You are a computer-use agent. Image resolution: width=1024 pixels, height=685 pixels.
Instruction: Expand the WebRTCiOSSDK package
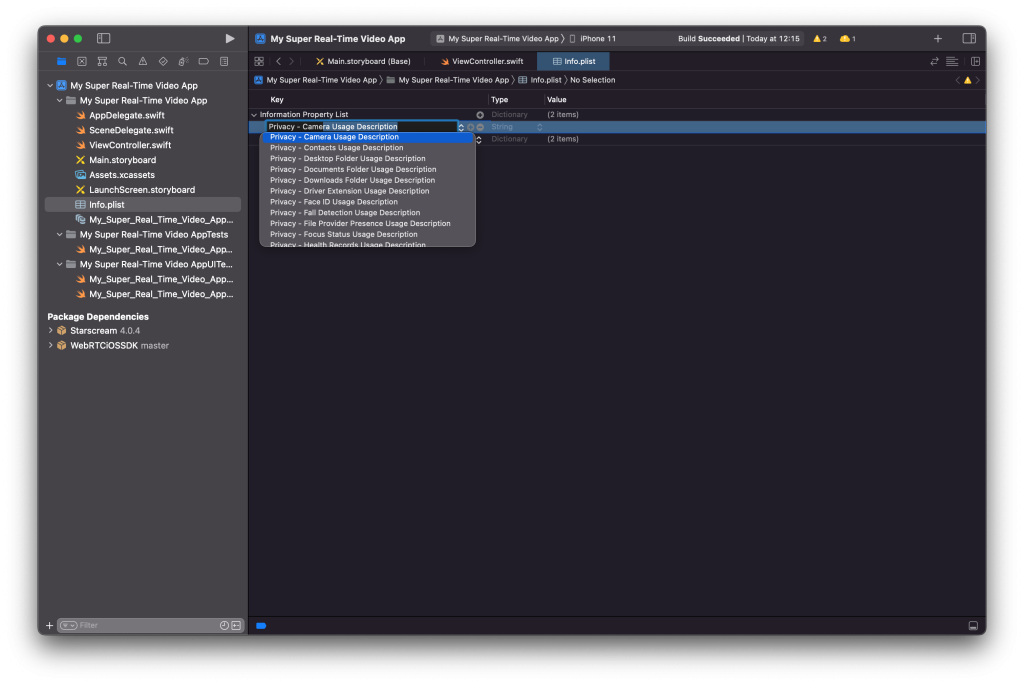50,345
